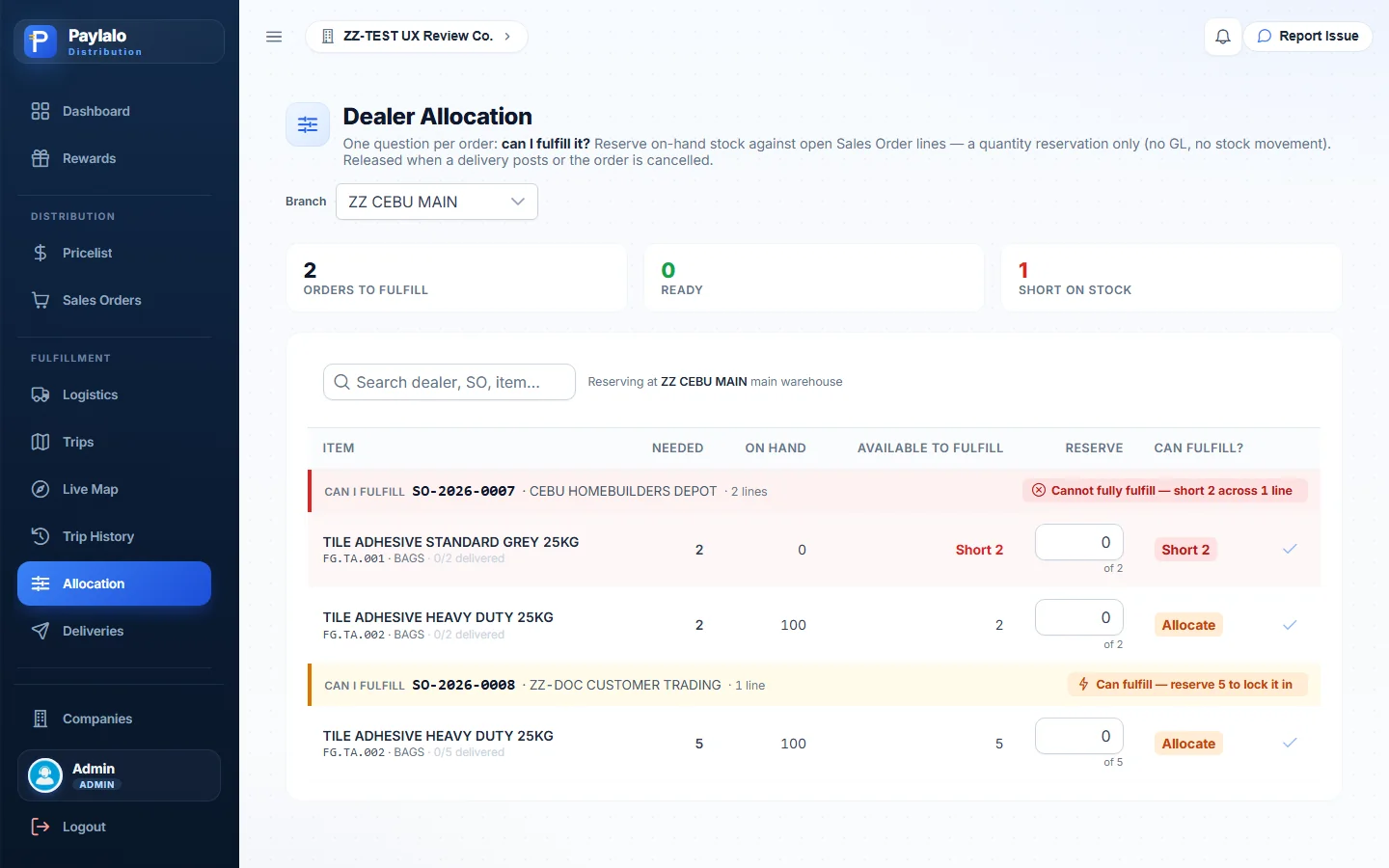1389x868 pixels.
Task: Click the Sales Orders cart icon
Action: coord(41,300)
